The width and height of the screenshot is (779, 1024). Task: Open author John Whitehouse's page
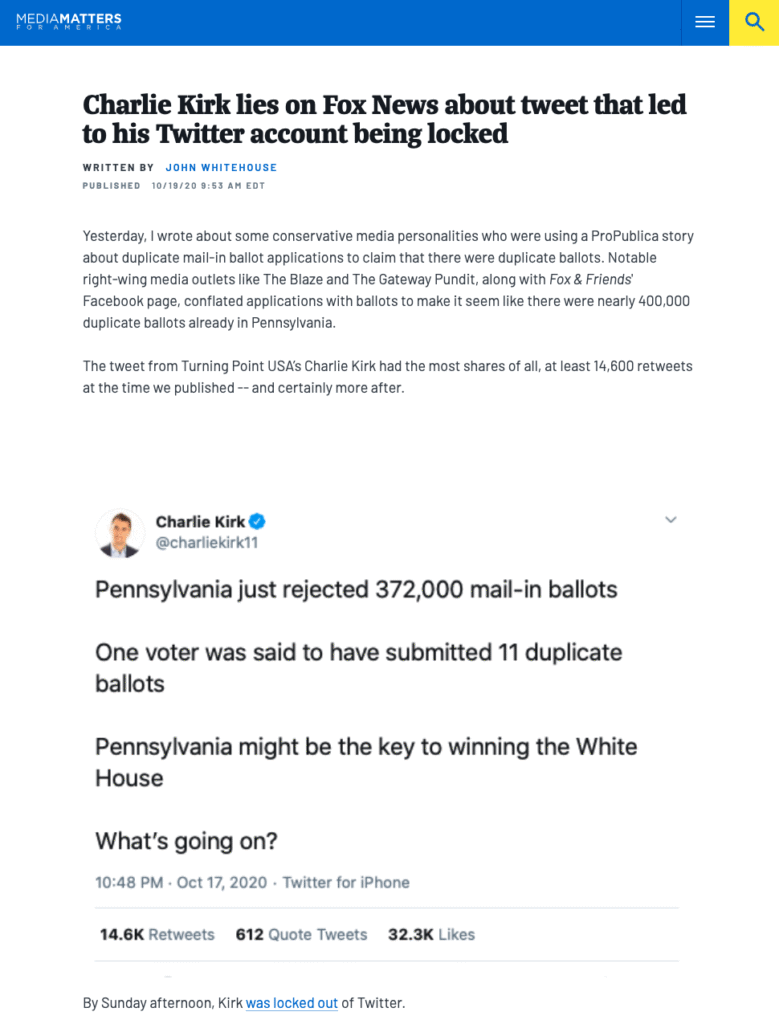[x=221, y=168]
